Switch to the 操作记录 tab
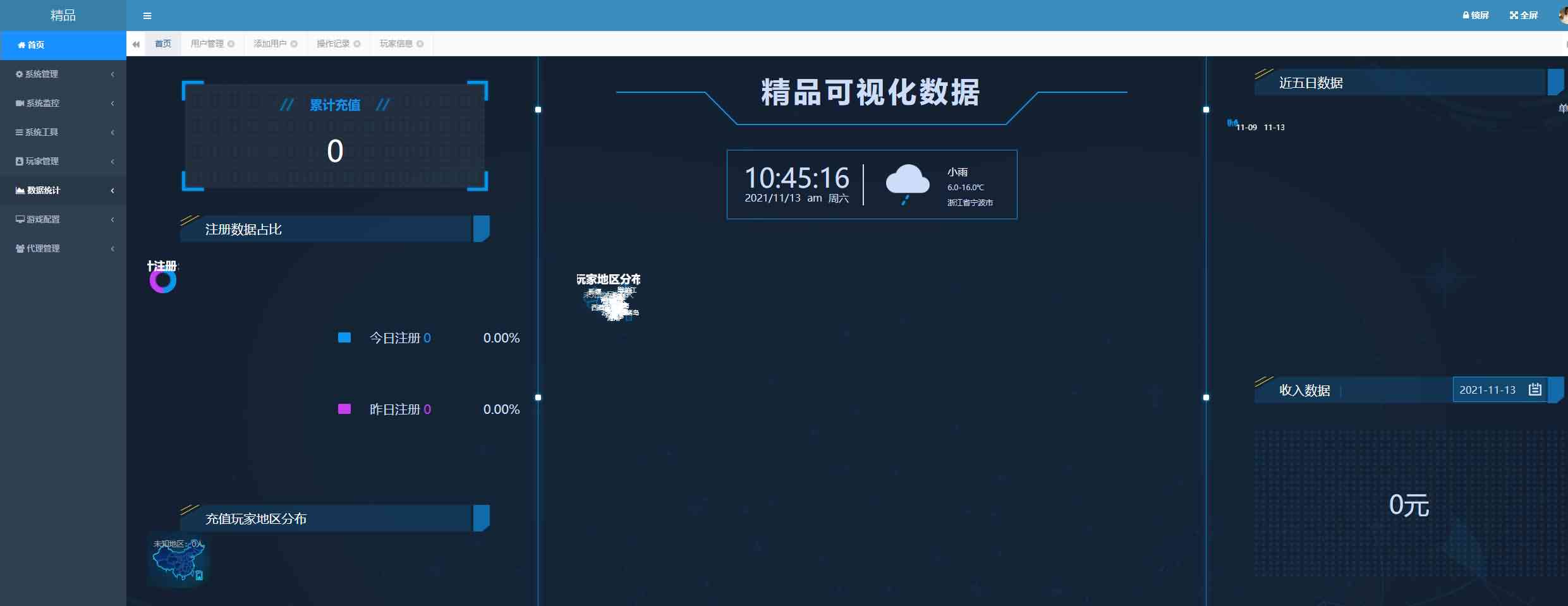The image size is (1568, 606). coord(332,44)
